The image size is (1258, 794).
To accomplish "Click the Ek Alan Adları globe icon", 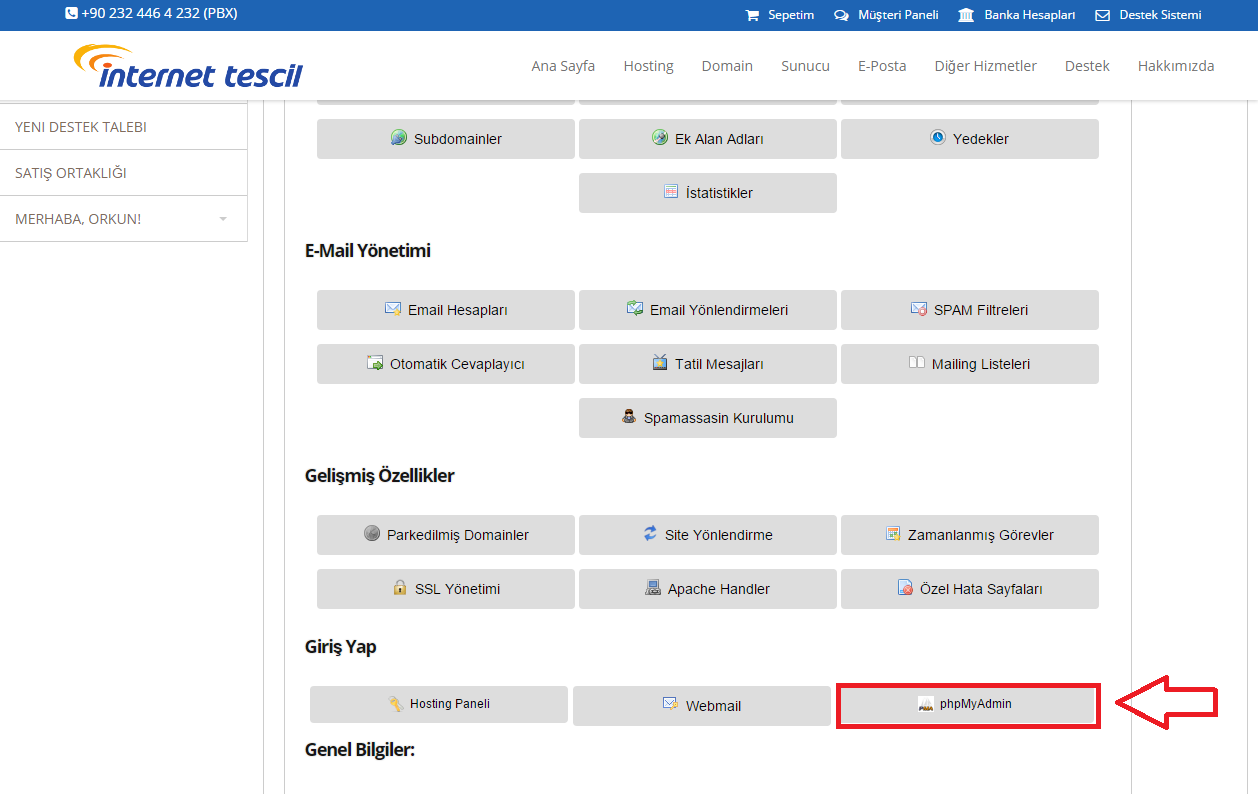I will pyautogui.click(x=660, y=138).
